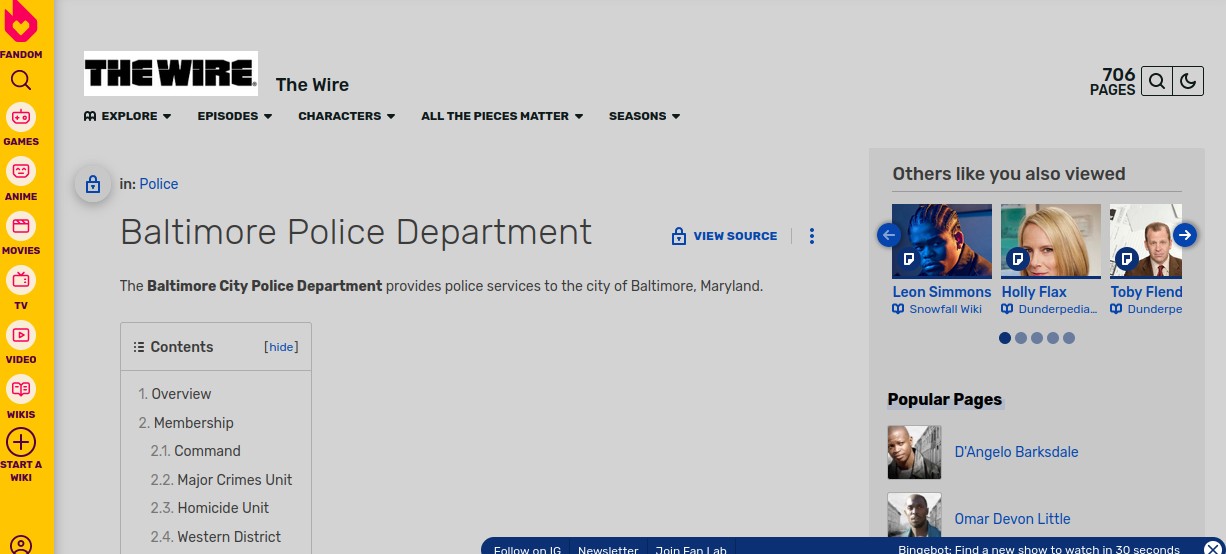The width and height of the screenshot is (1226, 554).
Task: Hide the Contents table
Action: 281,347
